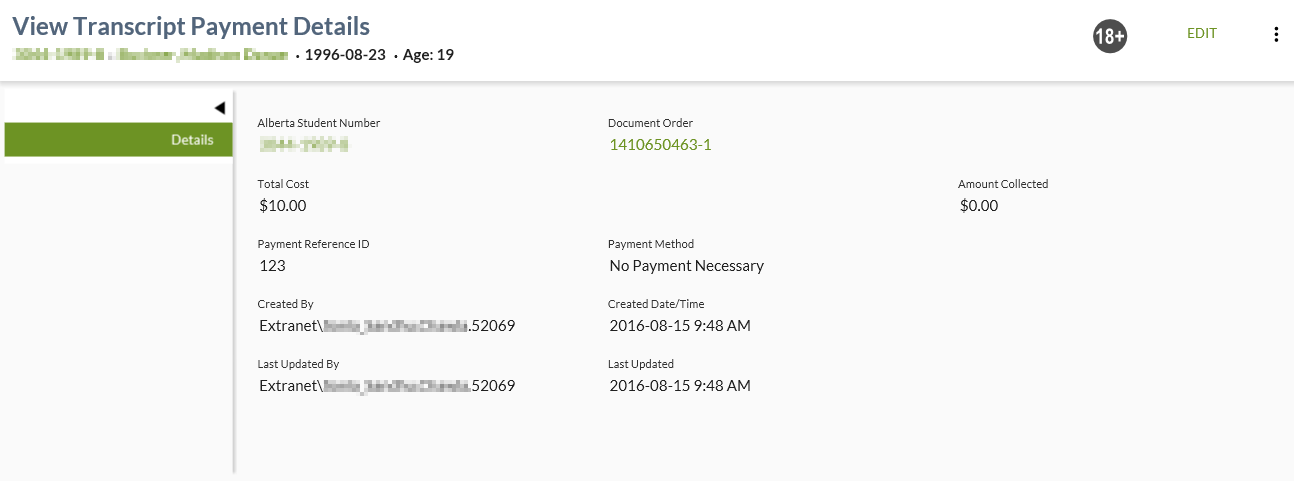The height and width of the screenshot is (481, 1294).
Task: Click the Amount Collected value $0.00
Action: point(978,206)
